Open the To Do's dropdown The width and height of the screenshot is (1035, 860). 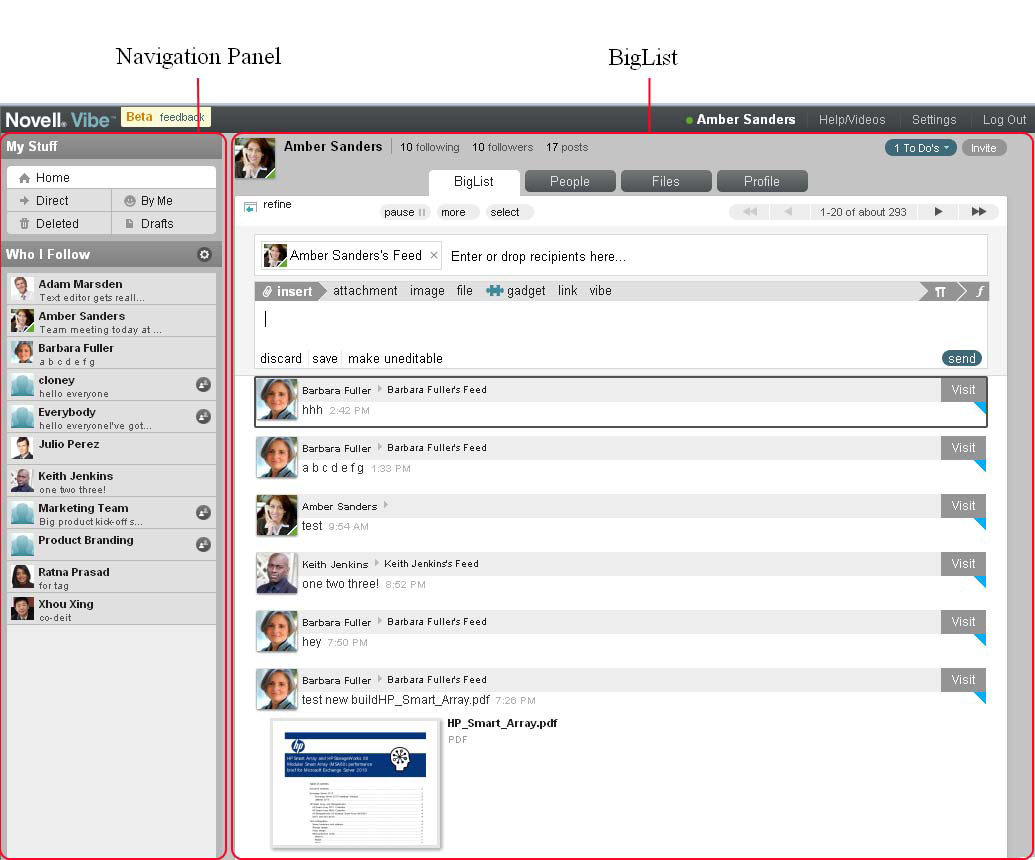pyautogui.click(x=920, y=147)
